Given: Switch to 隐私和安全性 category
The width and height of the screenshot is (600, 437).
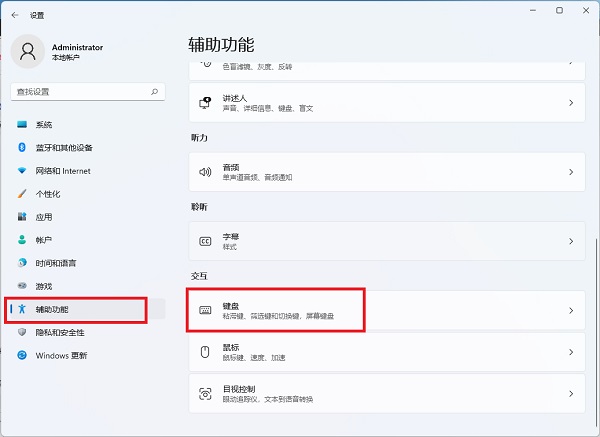Looking at the screenshot, I should click(60, 332).
